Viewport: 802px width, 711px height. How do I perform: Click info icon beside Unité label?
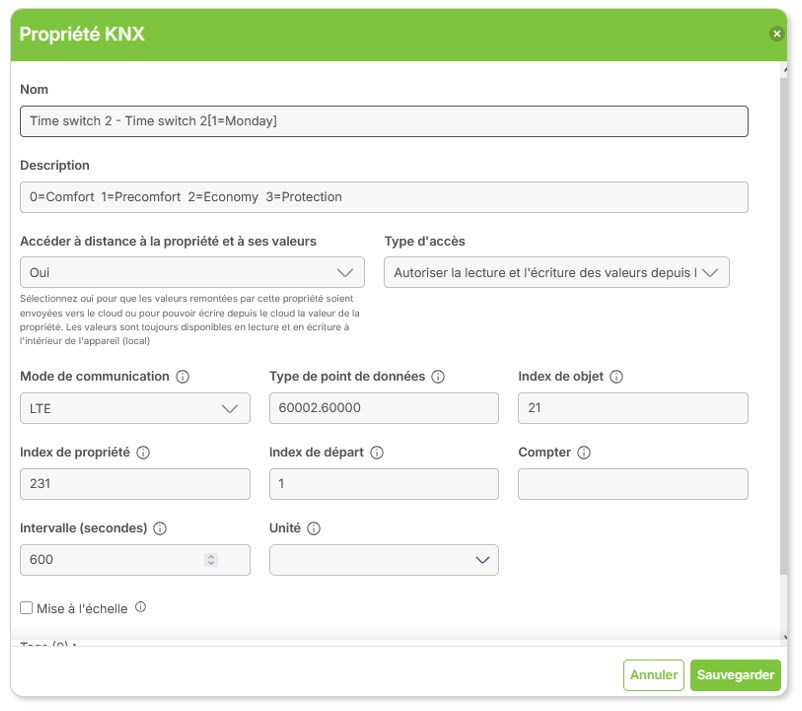pyautogui.click(x=314, y=528)
